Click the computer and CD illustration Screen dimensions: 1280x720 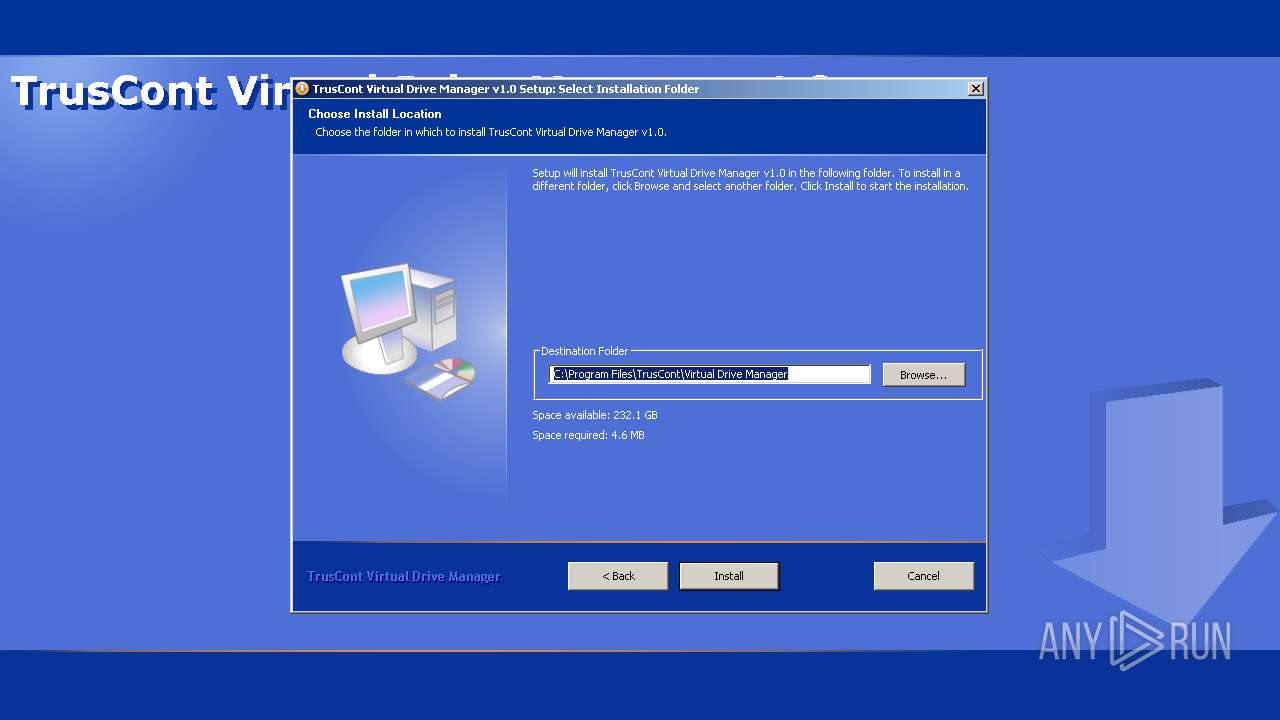pyautogui.click(x=407, y=333)
